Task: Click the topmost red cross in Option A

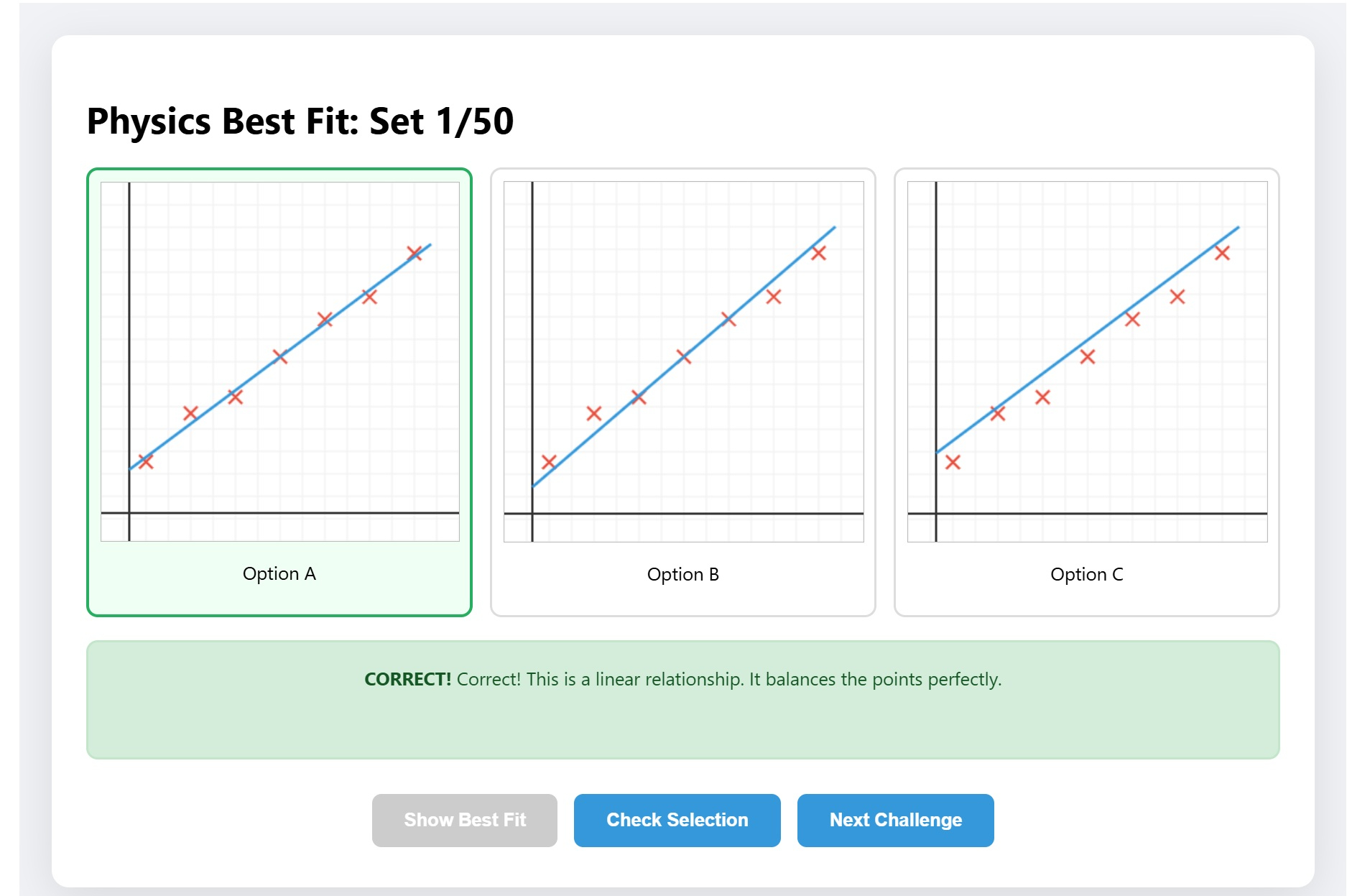Action: [x=415, y=253]
